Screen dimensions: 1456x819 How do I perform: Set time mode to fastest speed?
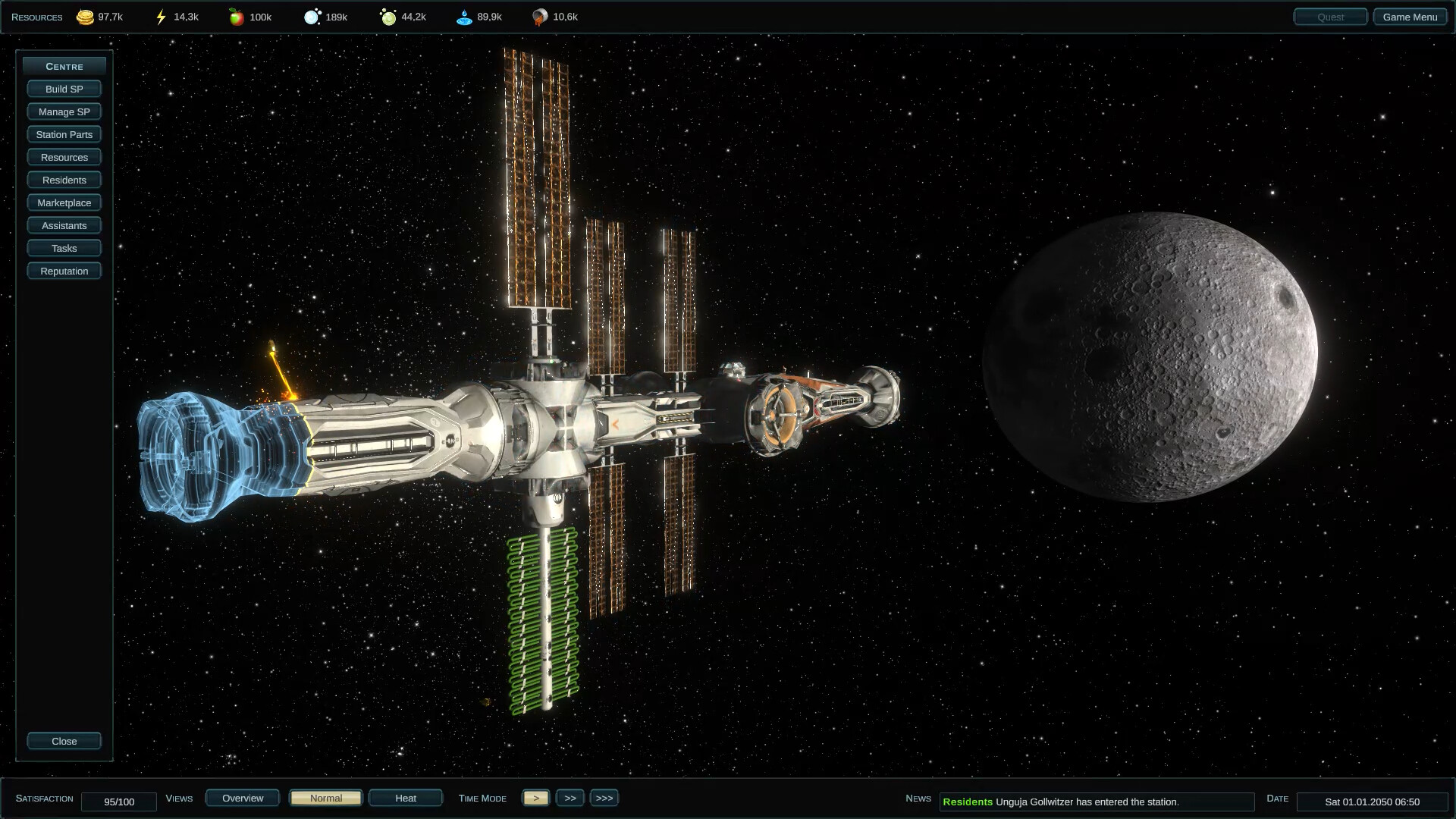(x=604, y=798)
